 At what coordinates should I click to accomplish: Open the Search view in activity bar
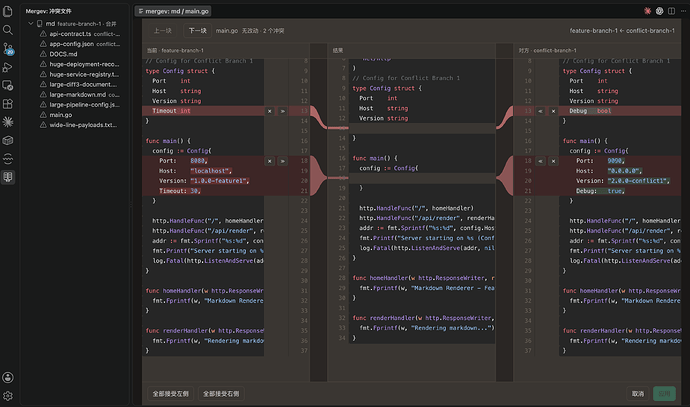tap(7, 29)
